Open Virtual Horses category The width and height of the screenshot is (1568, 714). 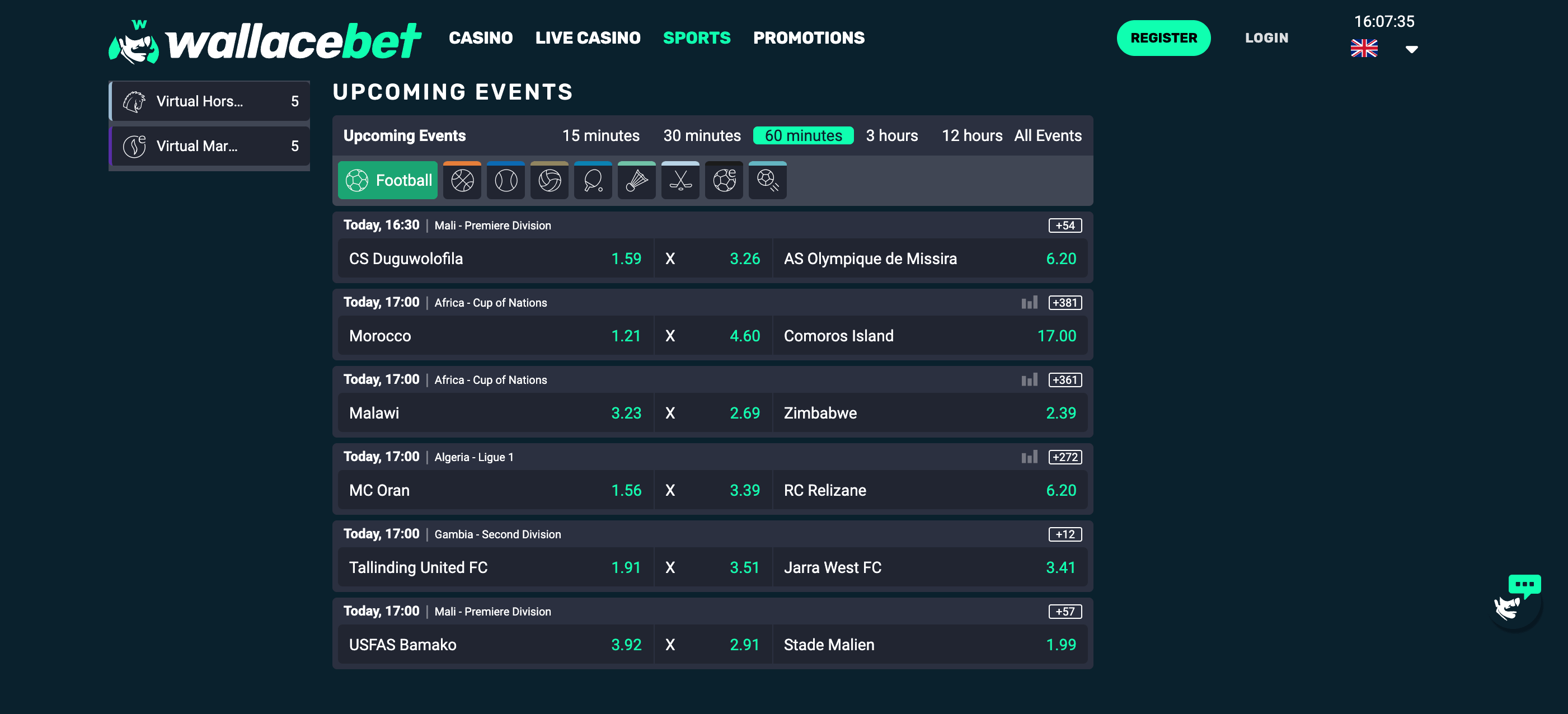(x=209, y=101)
